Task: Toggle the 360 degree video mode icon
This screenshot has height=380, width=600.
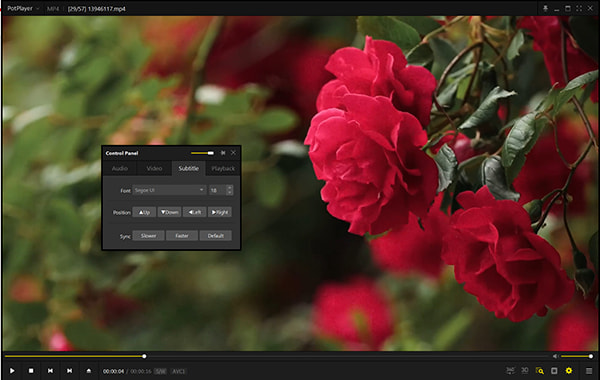Action: (510, 370)
